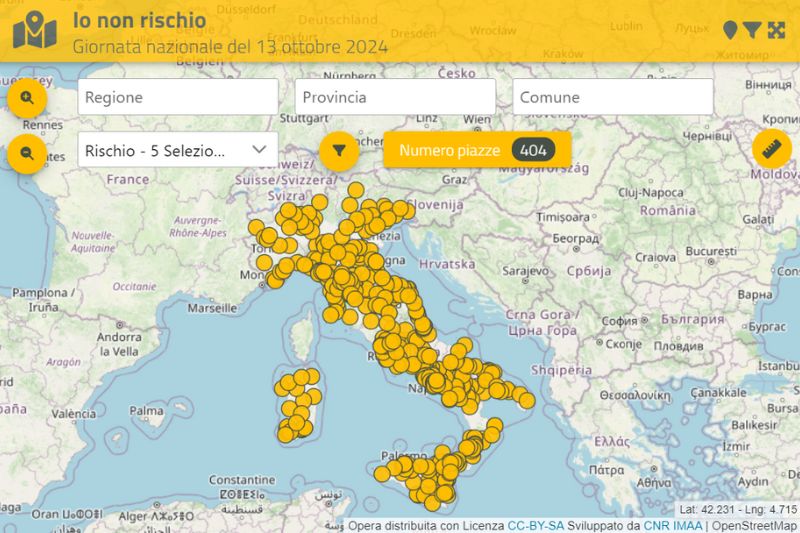Click the location pin icon in header
Screen dimensions: 800x533
[730, 31]
